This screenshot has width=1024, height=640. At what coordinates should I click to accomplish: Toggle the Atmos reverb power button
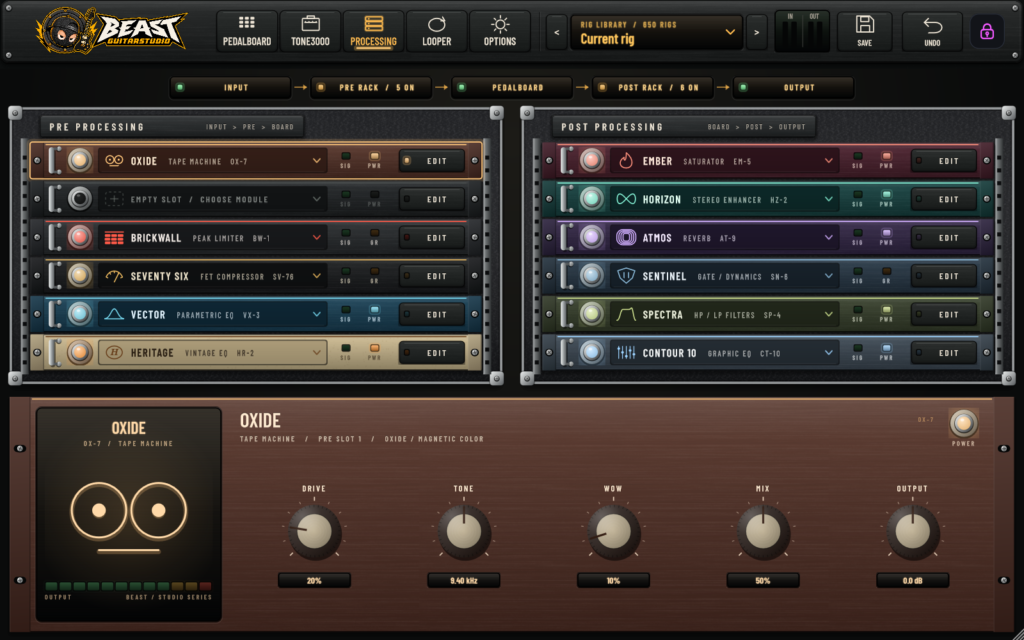(x=592, y=237)
